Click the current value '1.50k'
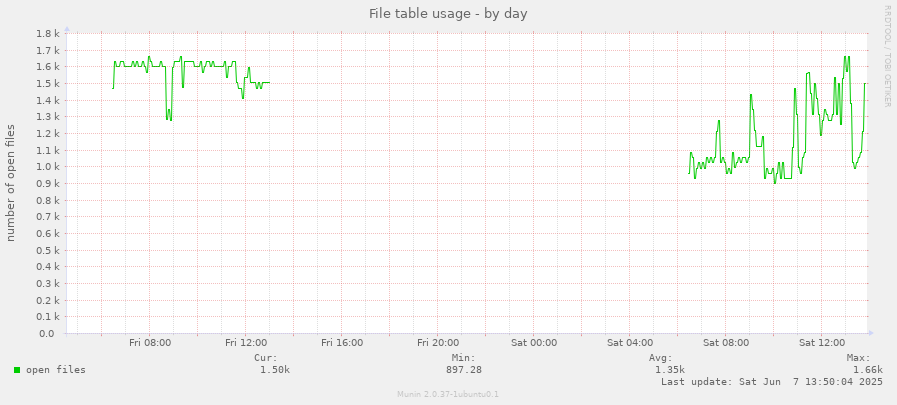Image resolution: width=897 pixels, height=405 pixels. pos(275,370)
